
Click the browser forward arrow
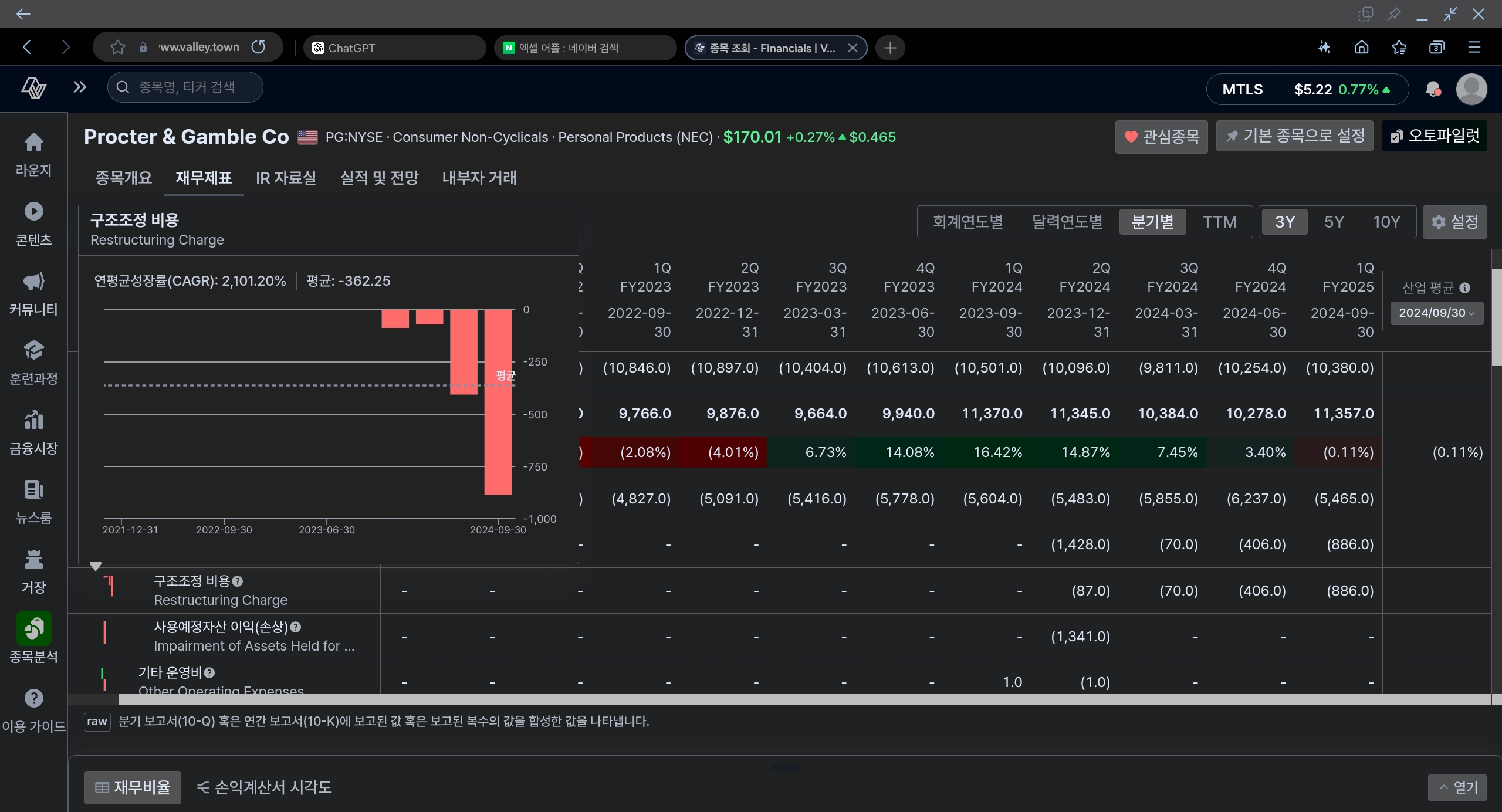click(x=65, y=47)
